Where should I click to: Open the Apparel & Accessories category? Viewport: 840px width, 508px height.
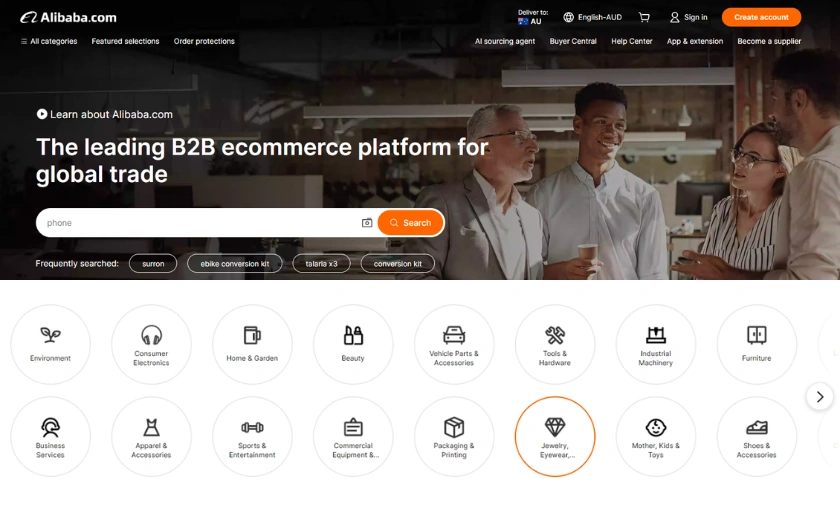point(151,436)
